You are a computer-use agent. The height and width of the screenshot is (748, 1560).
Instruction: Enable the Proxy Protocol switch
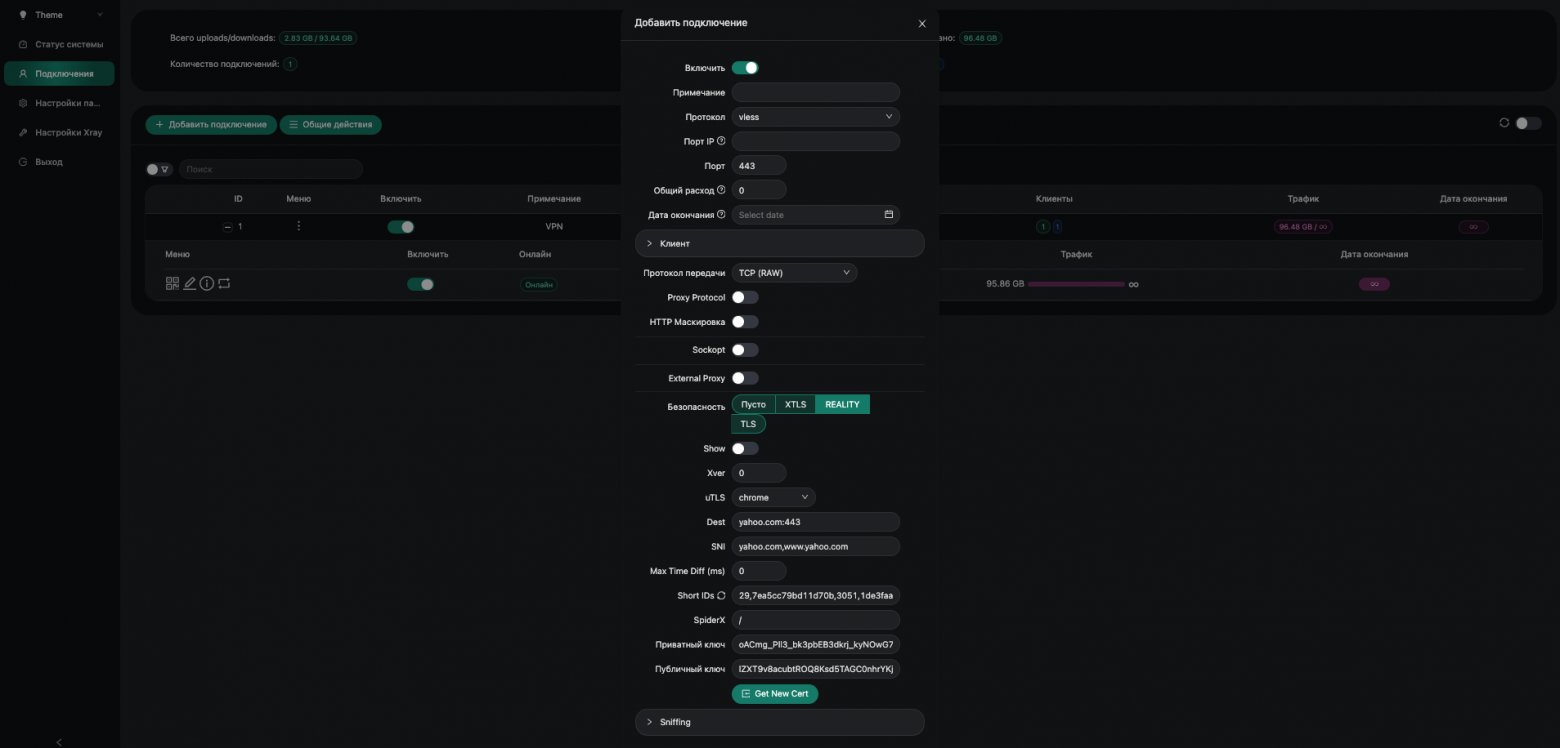pos(745,297)
